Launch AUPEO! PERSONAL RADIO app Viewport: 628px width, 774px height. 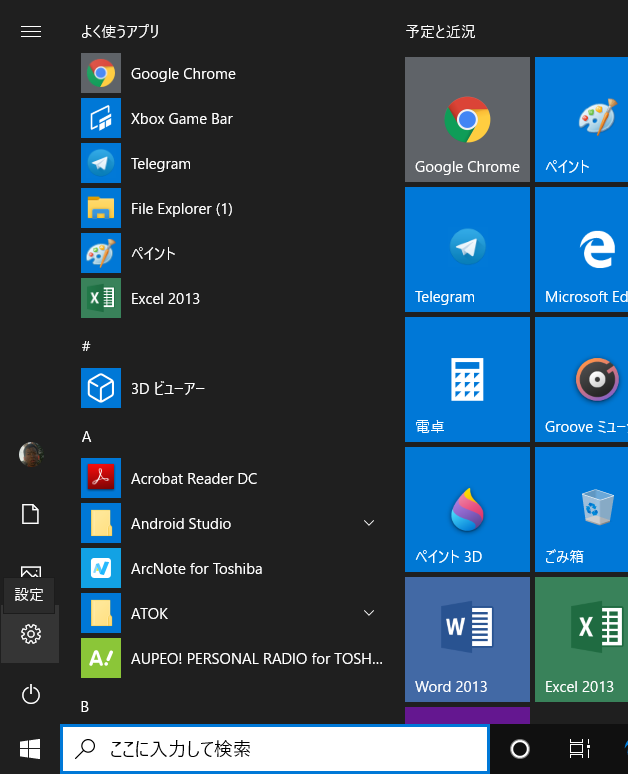(x=232, y=658)
